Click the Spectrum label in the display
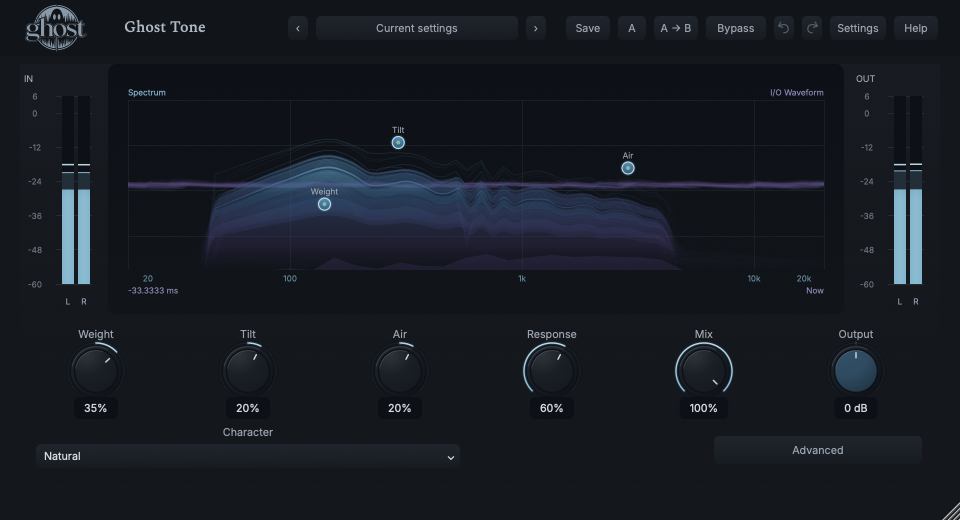 146,92
